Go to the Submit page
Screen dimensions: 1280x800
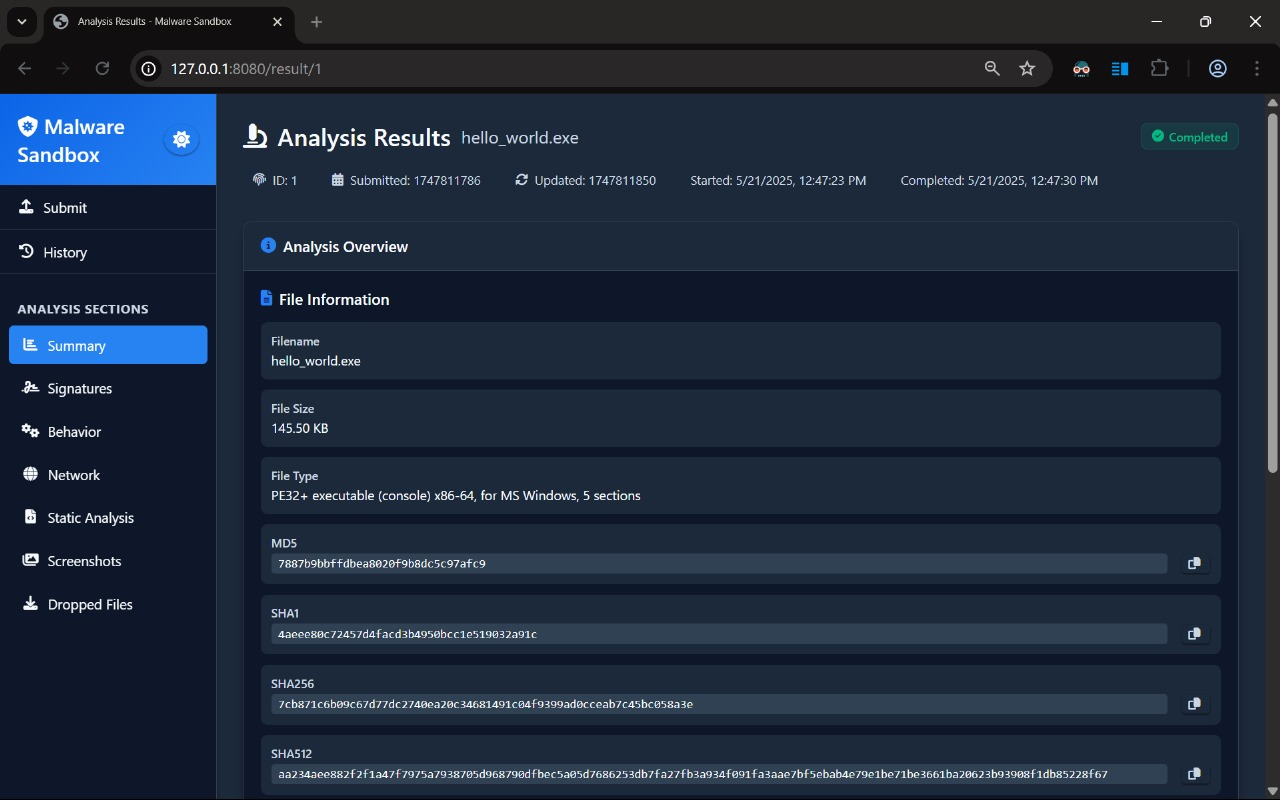[108, 207]
